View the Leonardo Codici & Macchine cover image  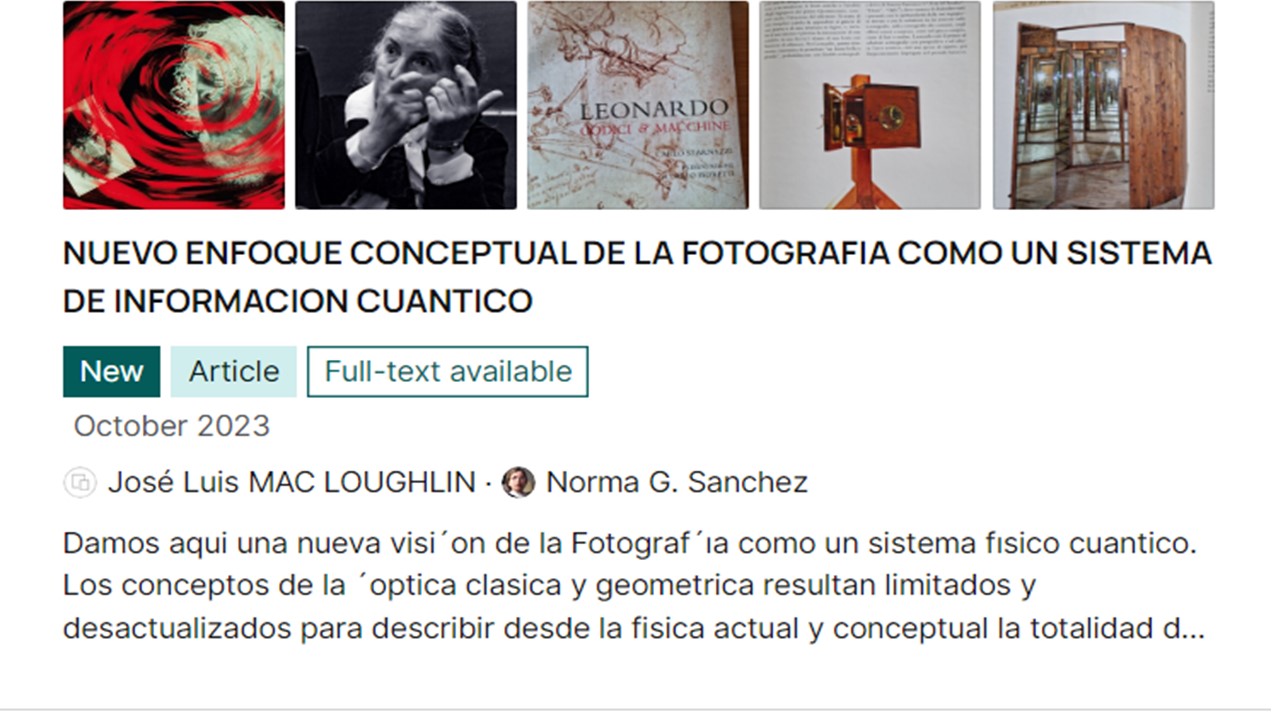pos(638,105)
